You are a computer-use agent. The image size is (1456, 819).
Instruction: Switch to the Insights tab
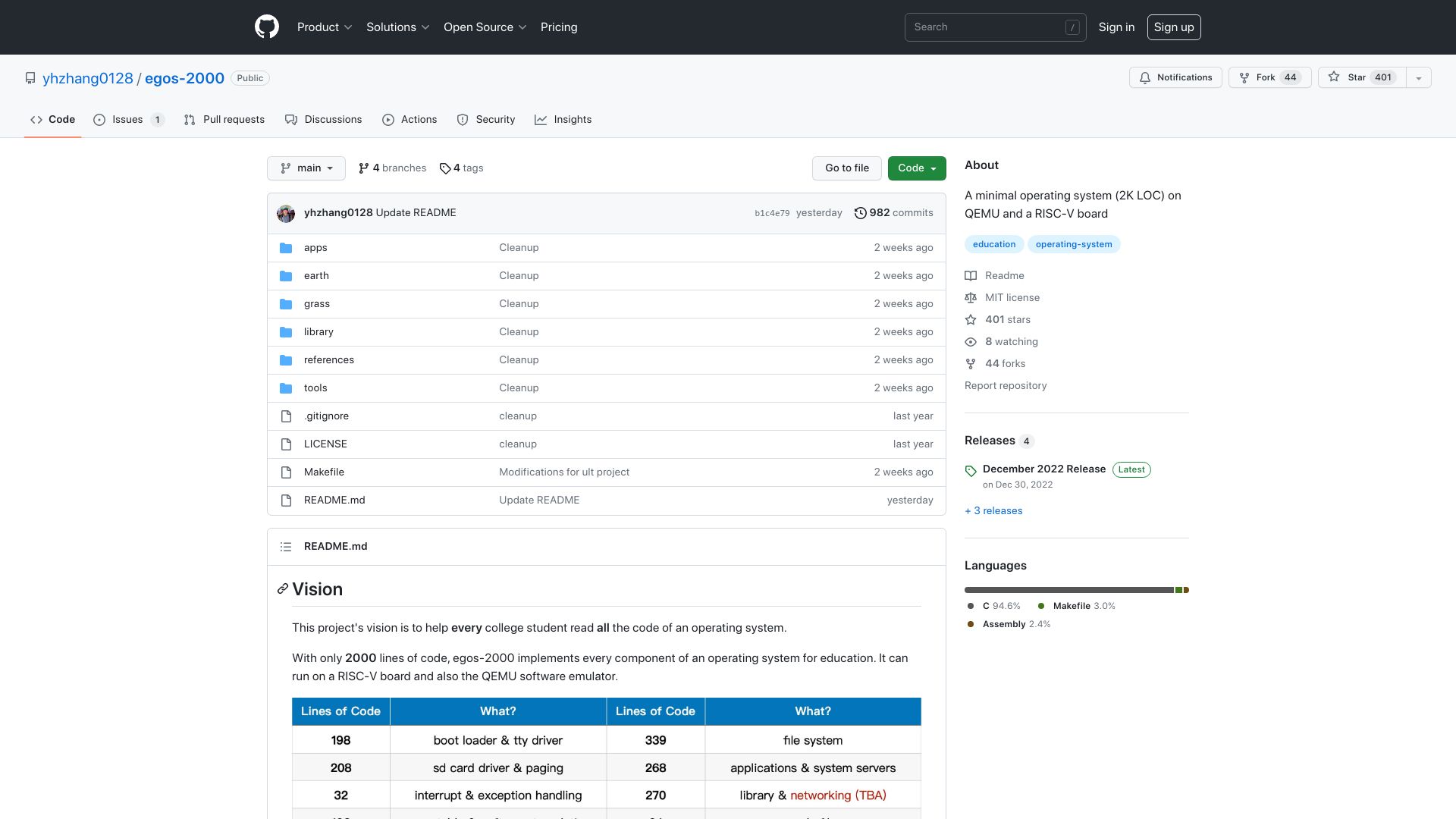(x=563, y=120)
